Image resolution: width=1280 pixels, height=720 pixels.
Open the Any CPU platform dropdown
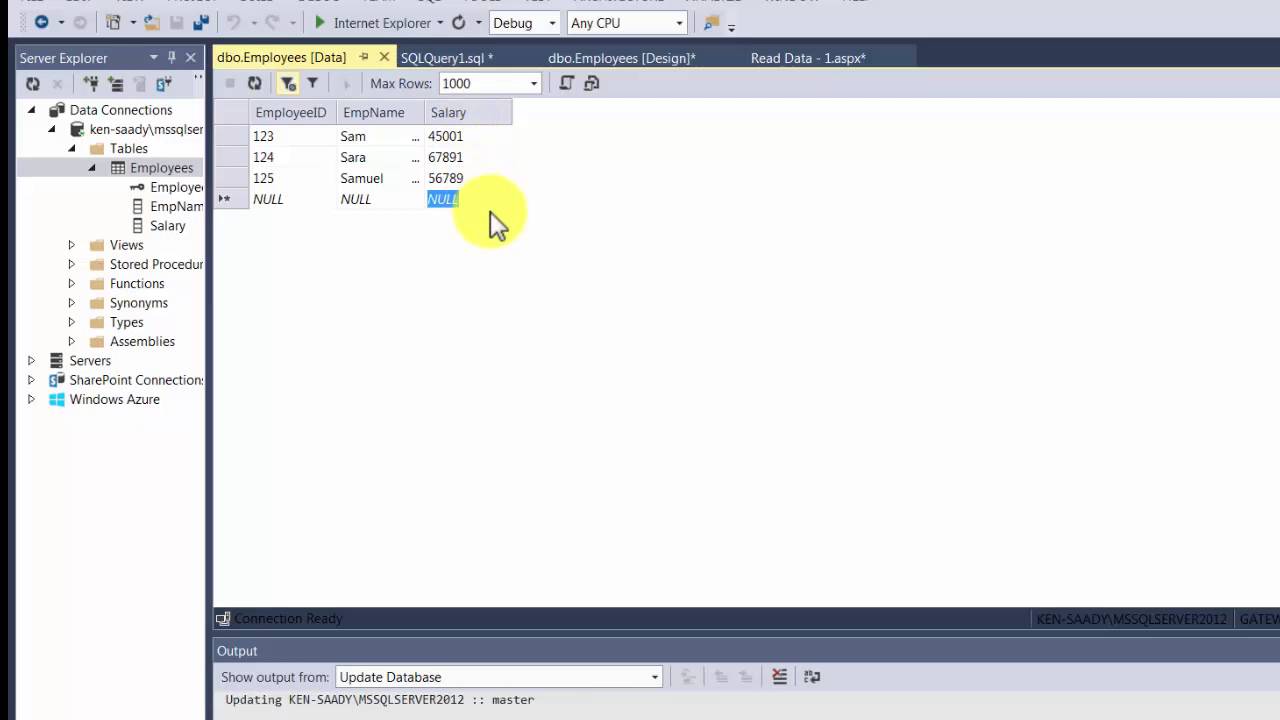pos(679,23)
